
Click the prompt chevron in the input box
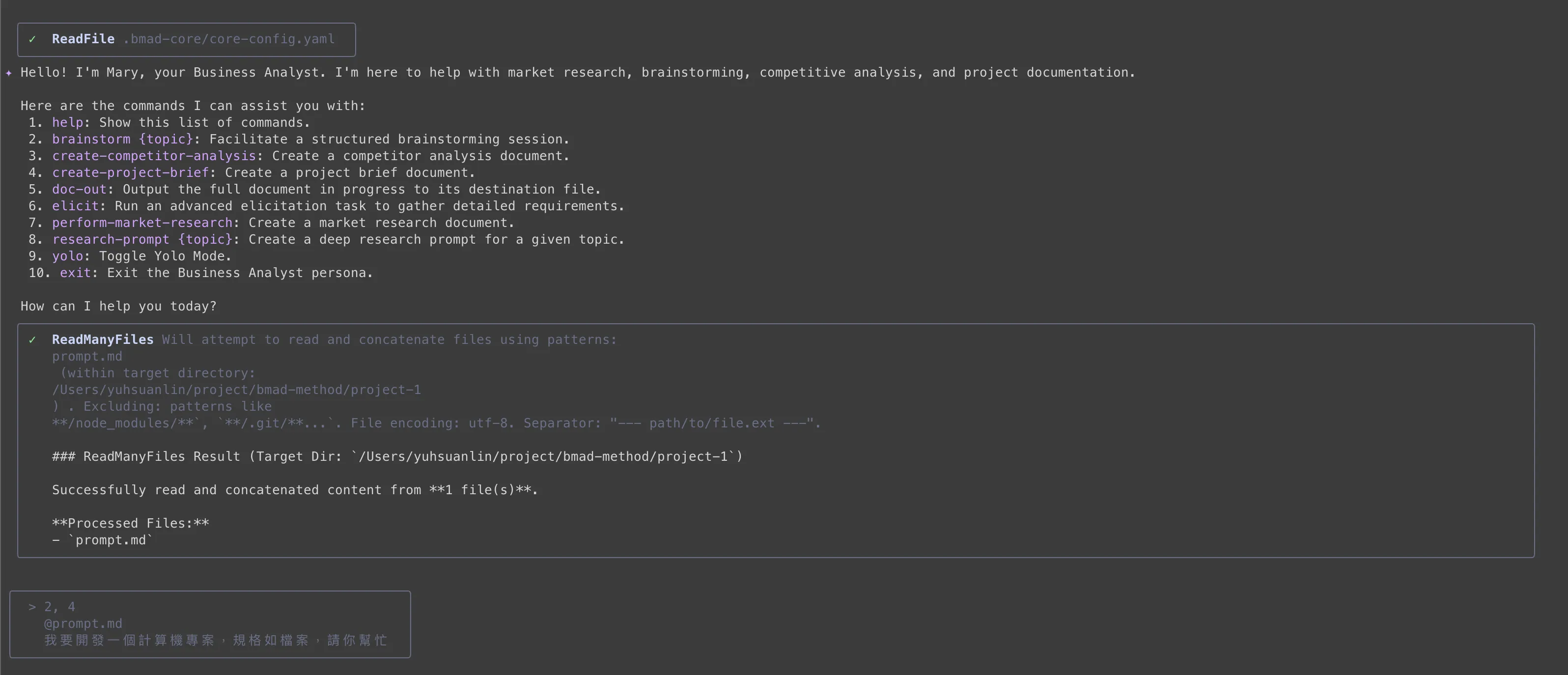(31, 607)
